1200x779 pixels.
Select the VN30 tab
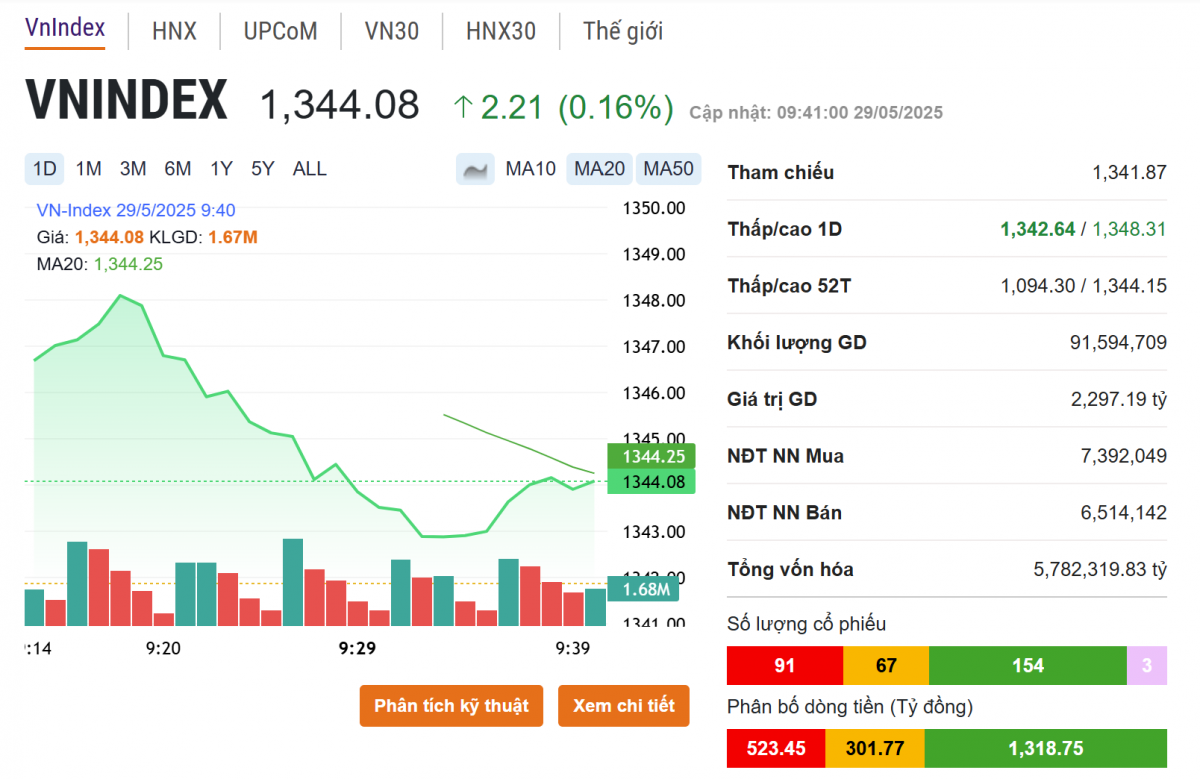pyautogui.click(x=392, y=31)
